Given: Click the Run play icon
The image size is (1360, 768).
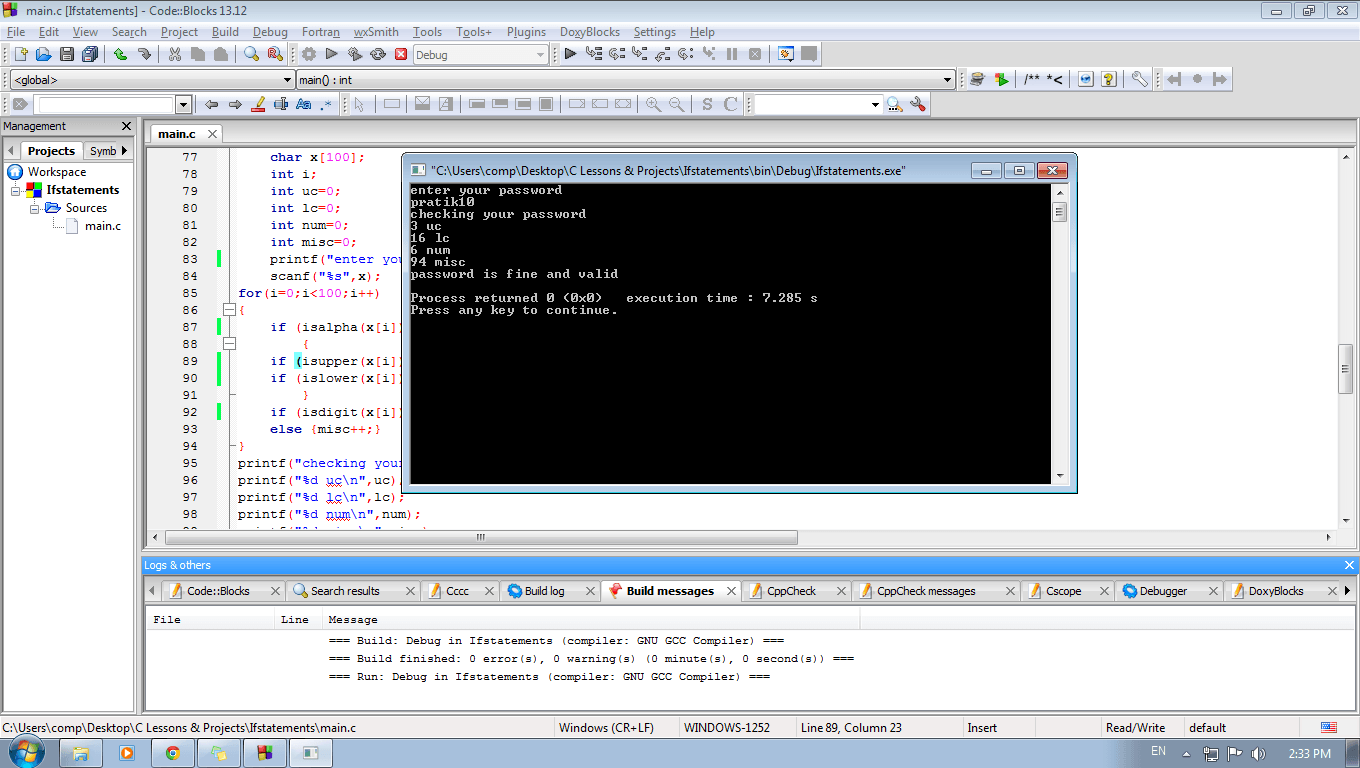Looking at the screenshot, I should (x=331, y=54).
